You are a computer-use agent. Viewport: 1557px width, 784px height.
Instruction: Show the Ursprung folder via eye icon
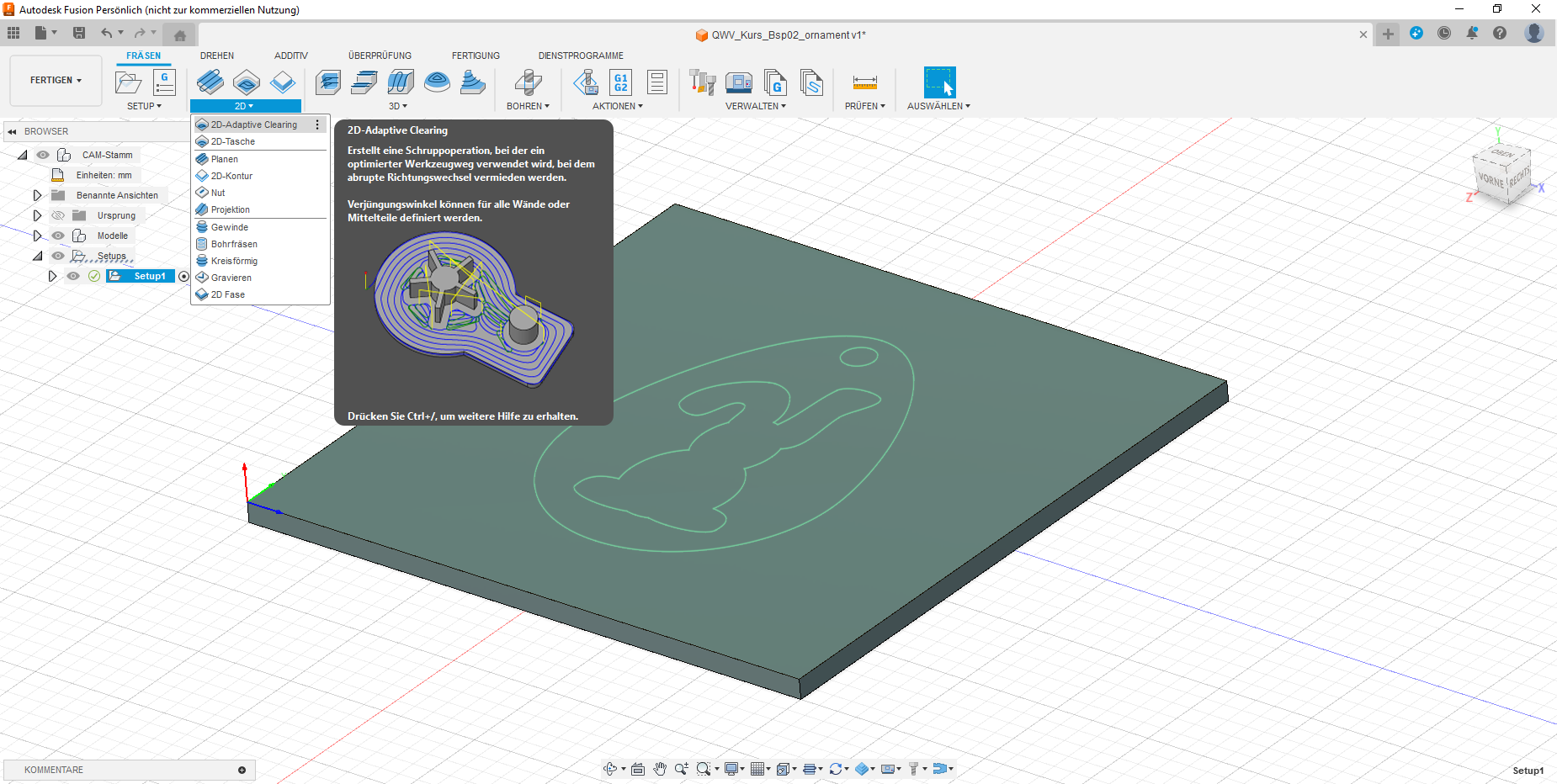(58, 215)
